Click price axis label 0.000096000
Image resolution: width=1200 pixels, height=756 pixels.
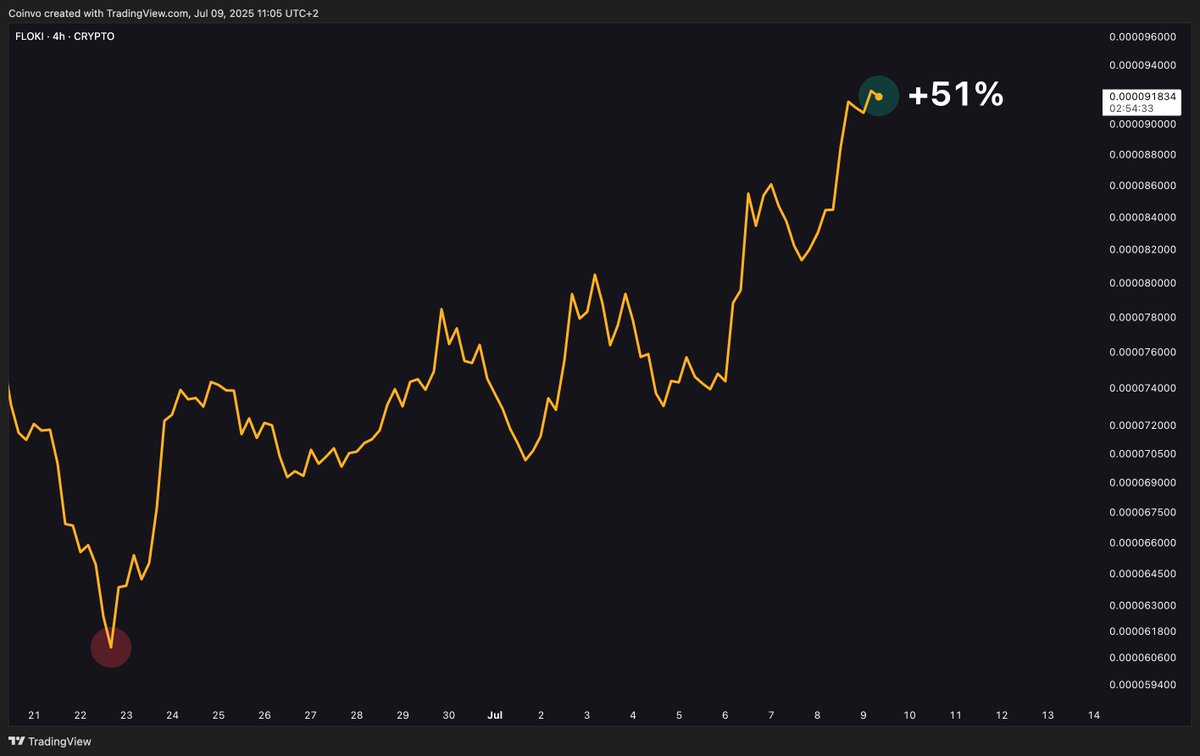[1145, 37]
